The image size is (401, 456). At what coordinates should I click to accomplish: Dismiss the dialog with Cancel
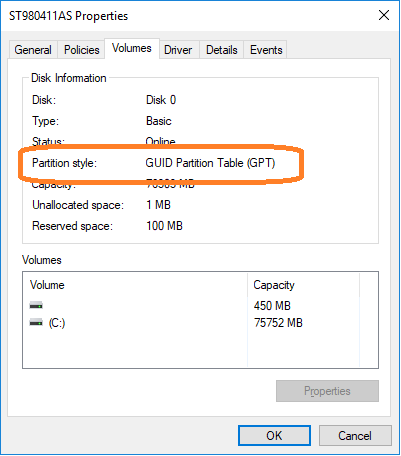355,435
